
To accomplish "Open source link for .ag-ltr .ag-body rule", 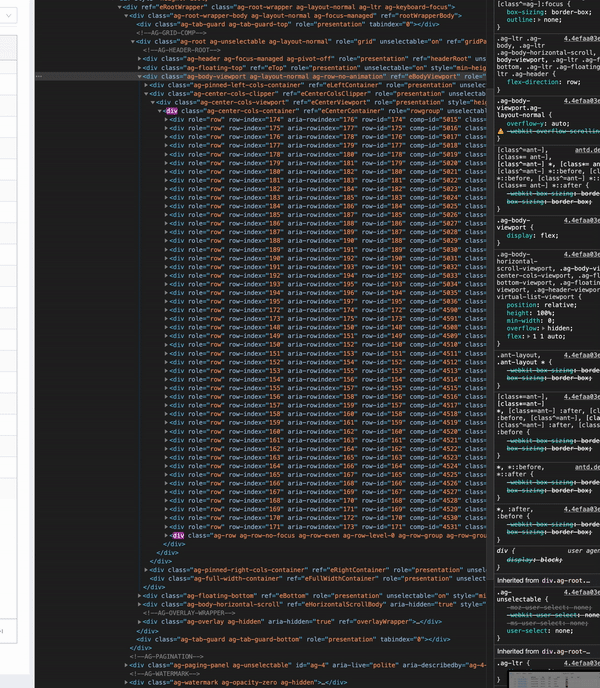I will 582,39.
